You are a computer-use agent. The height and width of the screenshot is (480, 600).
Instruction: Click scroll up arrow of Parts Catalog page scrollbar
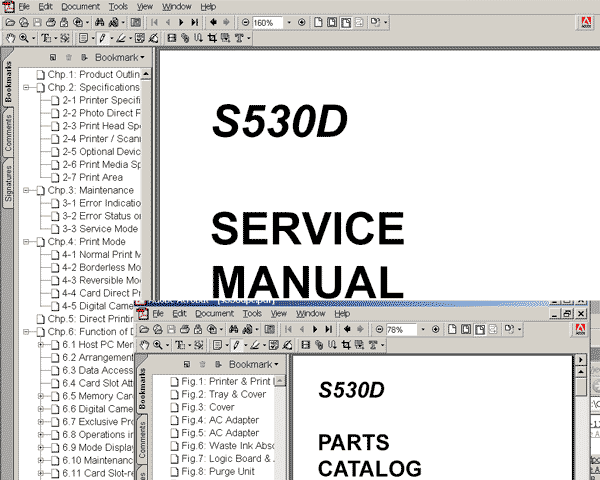coord(581,372)
